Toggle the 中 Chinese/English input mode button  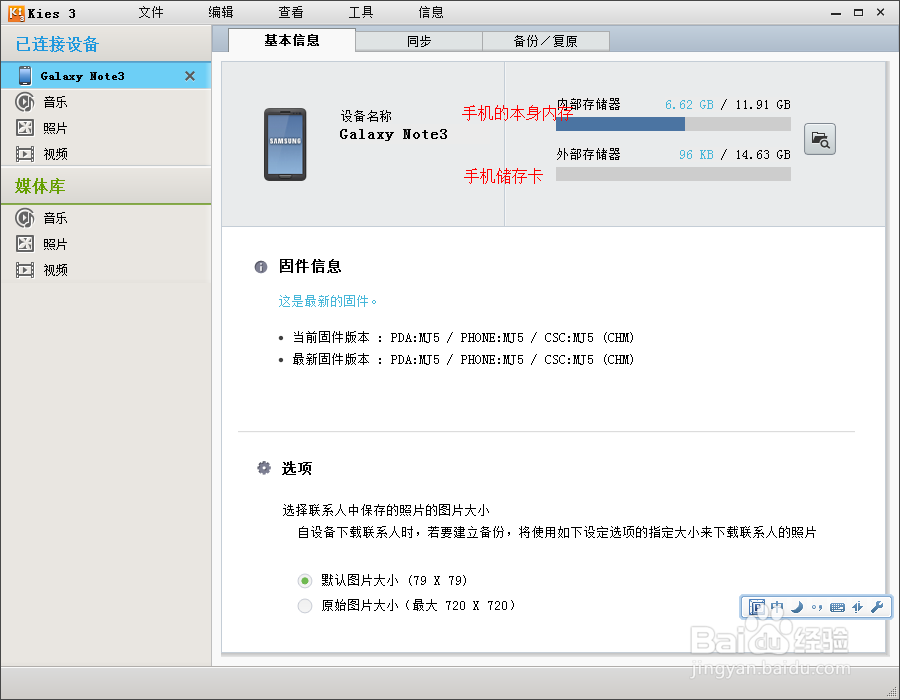click(x=776, y=607)
